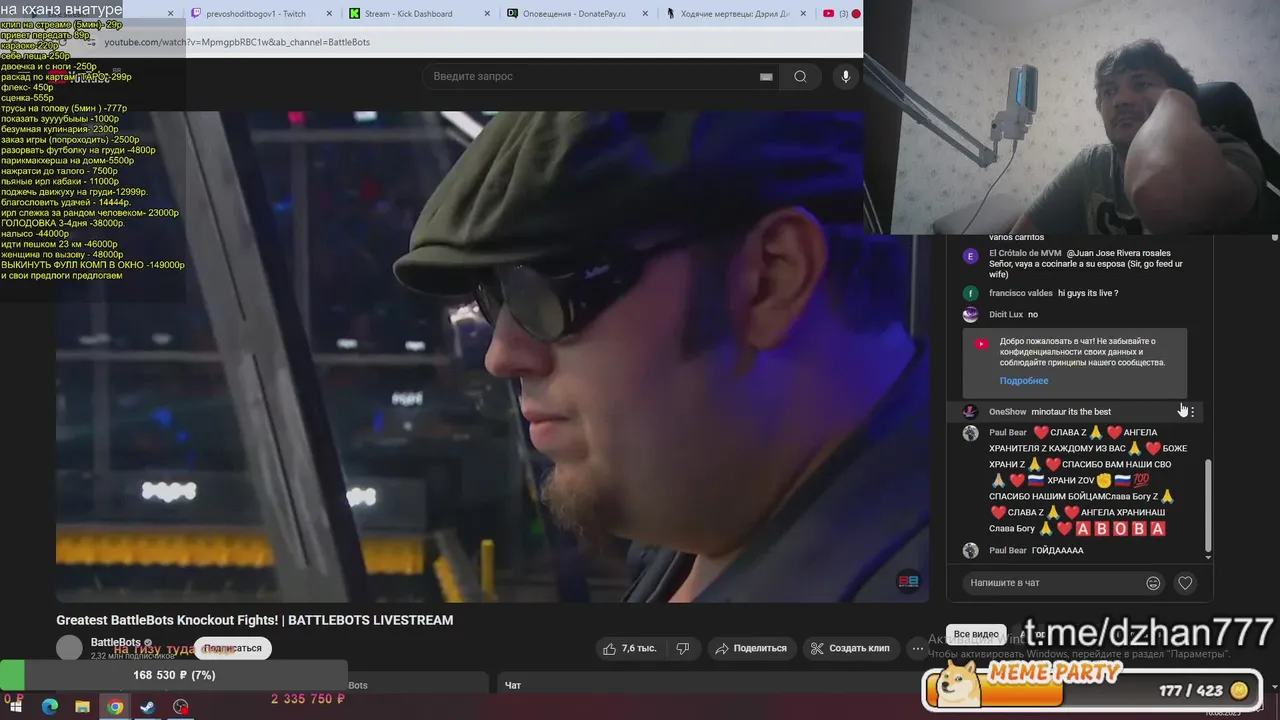Click the Поделиться share button
The width and height of the screenshot is (1280, 720).
pyautogui.click(x=751, y=648)
